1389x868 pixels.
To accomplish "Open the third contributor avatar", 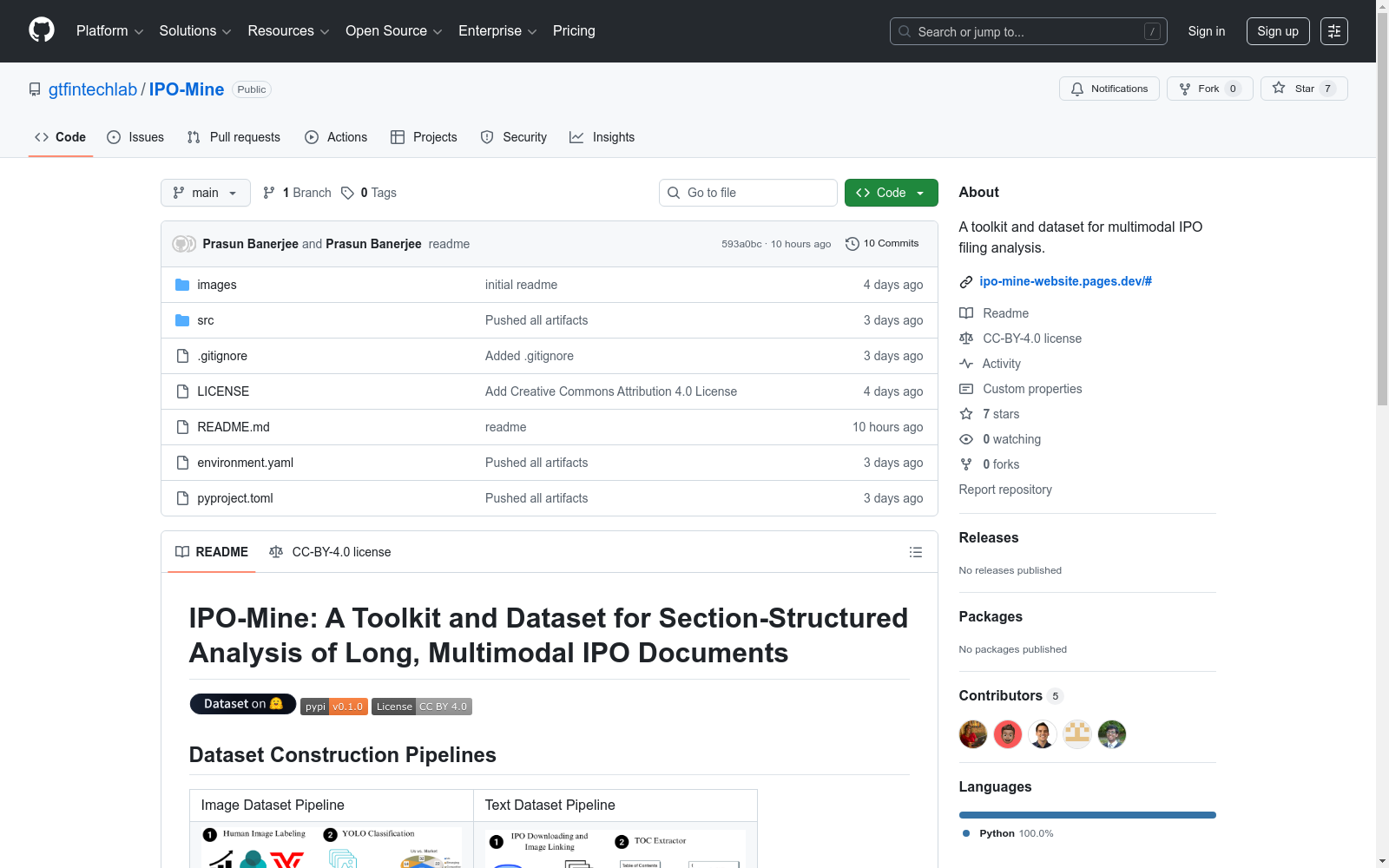I will (1043, 734).
